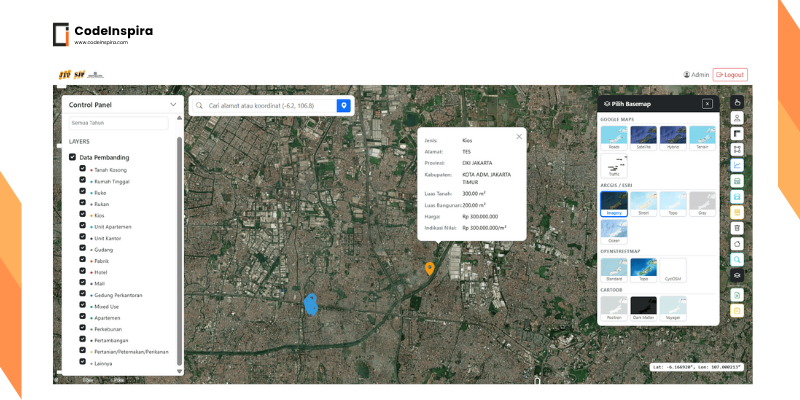The width and height of the screenshot is (800, 400).
Task: Select CartoDB Positron basemap
Action: click(614, 309)
